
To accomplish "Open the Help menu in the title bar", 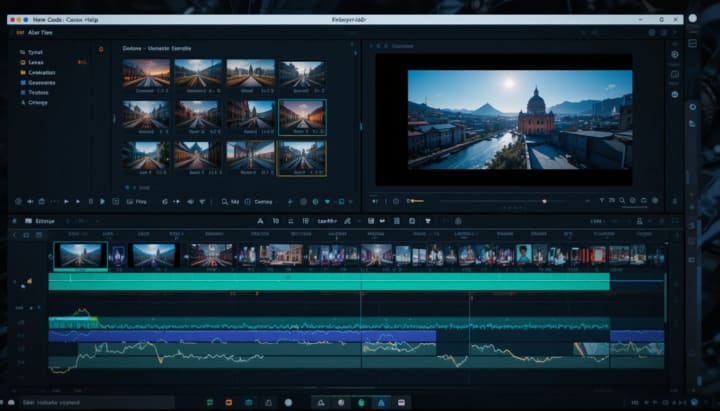I will [90, 20].
